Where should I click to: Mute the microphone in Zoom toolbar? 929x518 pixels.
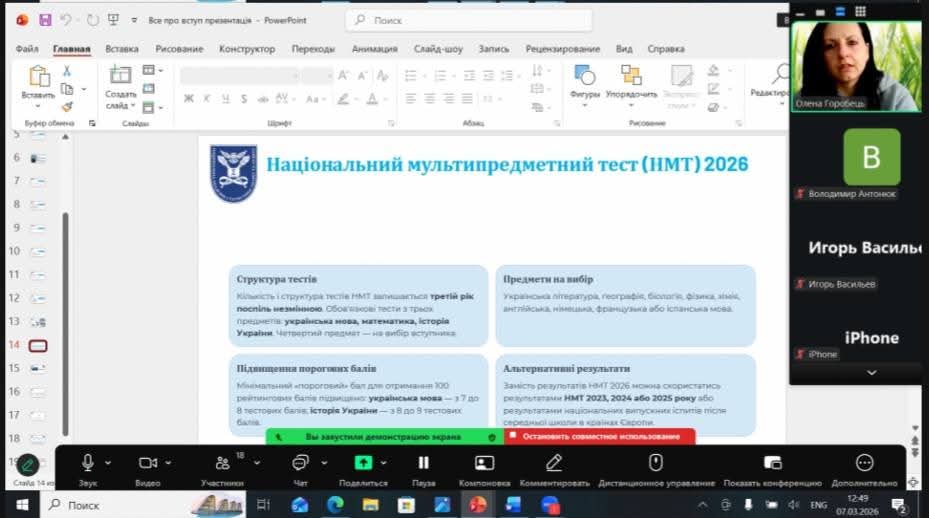pyautogui.click(x=88, y=463)
